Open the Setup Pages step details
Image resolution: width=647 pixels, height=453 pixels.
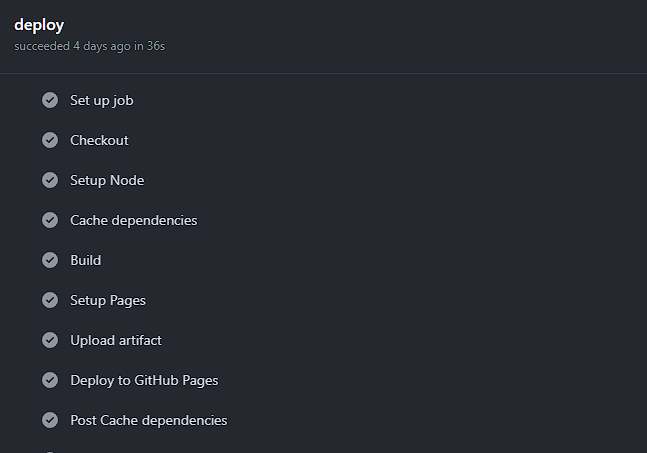click(108, 300)
